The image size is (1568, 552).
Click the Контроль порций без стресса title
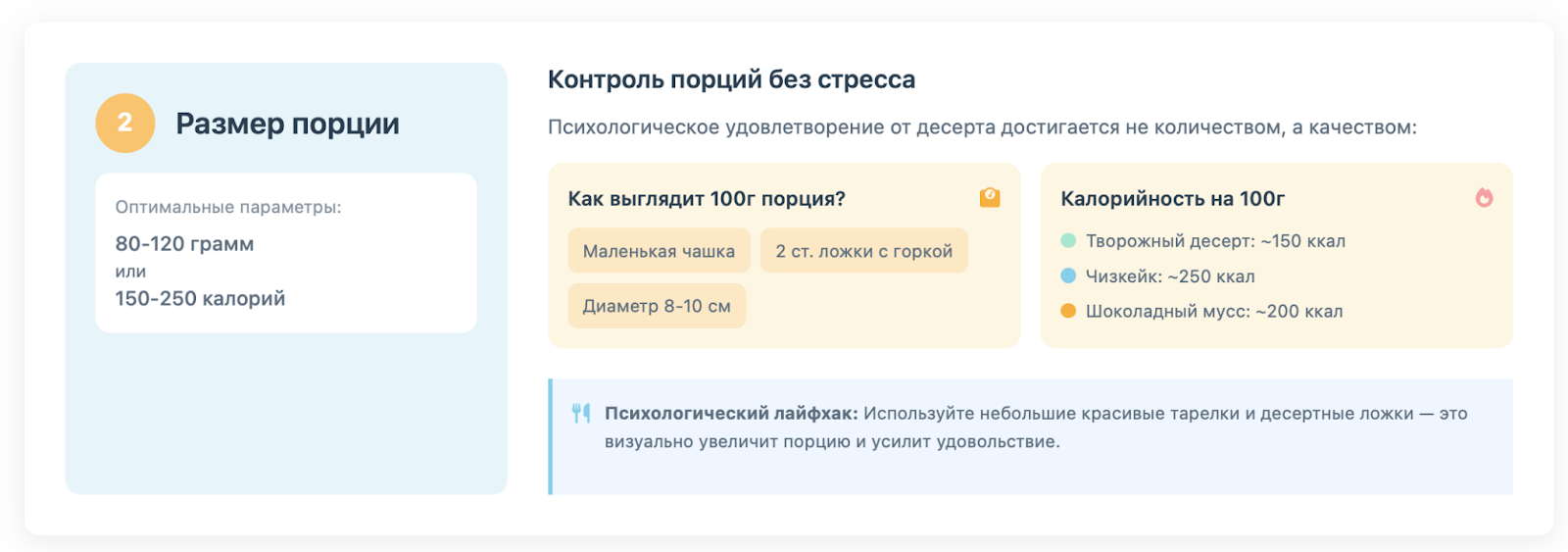(731, 79)
